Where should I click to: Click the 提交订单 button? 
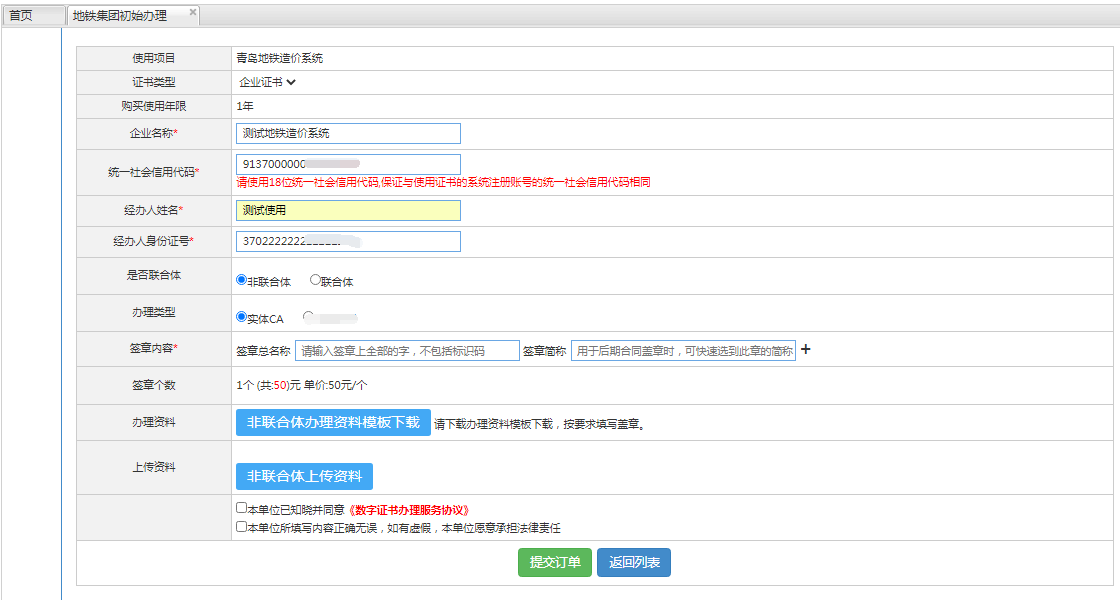coord(555,562)
